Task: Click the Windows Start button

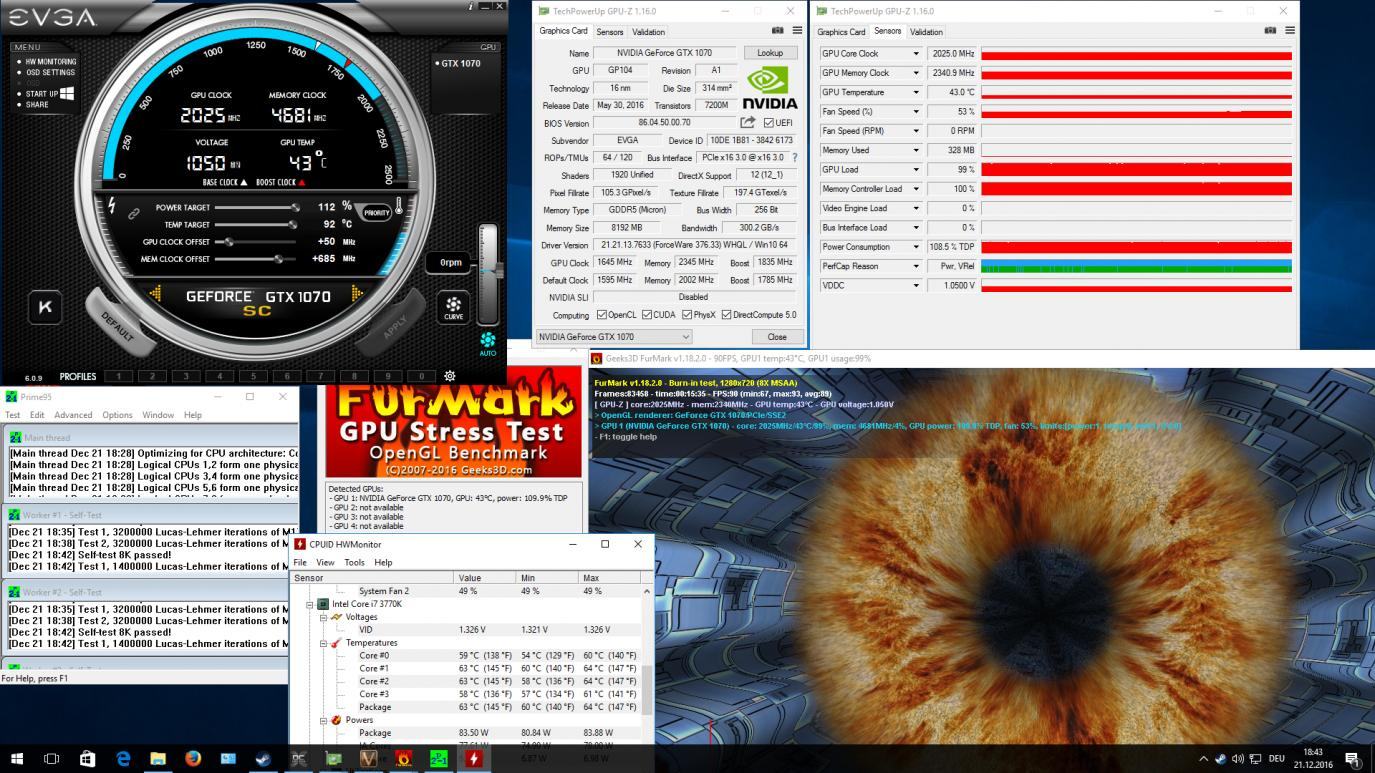Action: (16, 759)
